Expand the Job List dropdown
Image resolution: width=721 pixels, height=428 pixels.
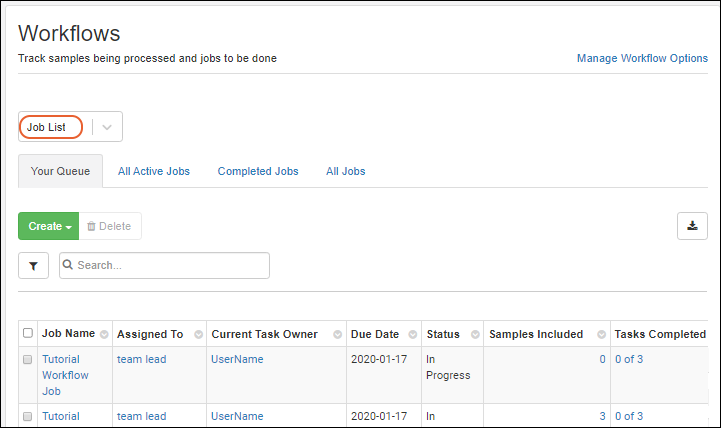[x=108, y=127]
